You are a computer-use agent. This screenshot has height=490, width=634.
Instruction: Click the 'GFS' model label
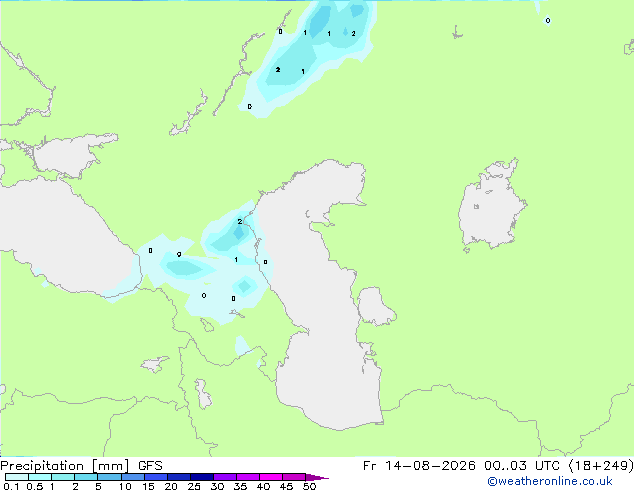click(150, 466)
